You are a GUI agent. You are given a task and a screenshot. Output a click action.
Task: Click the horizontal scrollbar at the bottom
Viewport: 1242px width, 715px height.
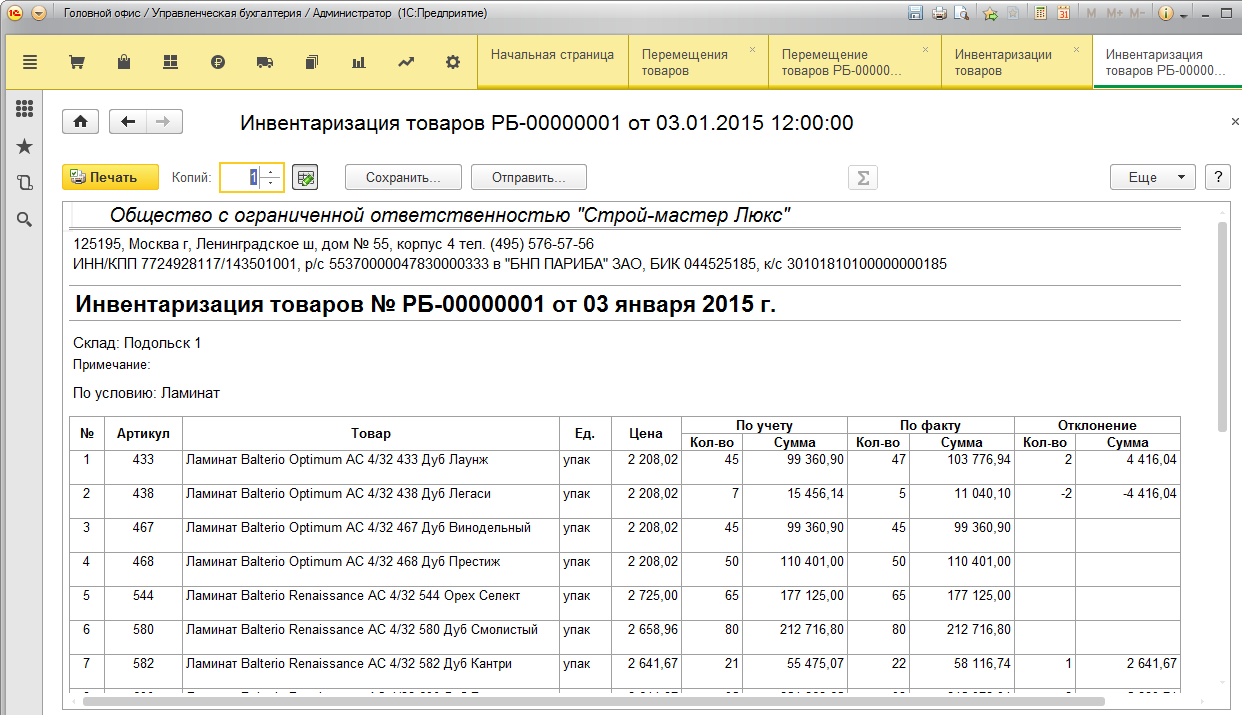[x=594, y=702]
